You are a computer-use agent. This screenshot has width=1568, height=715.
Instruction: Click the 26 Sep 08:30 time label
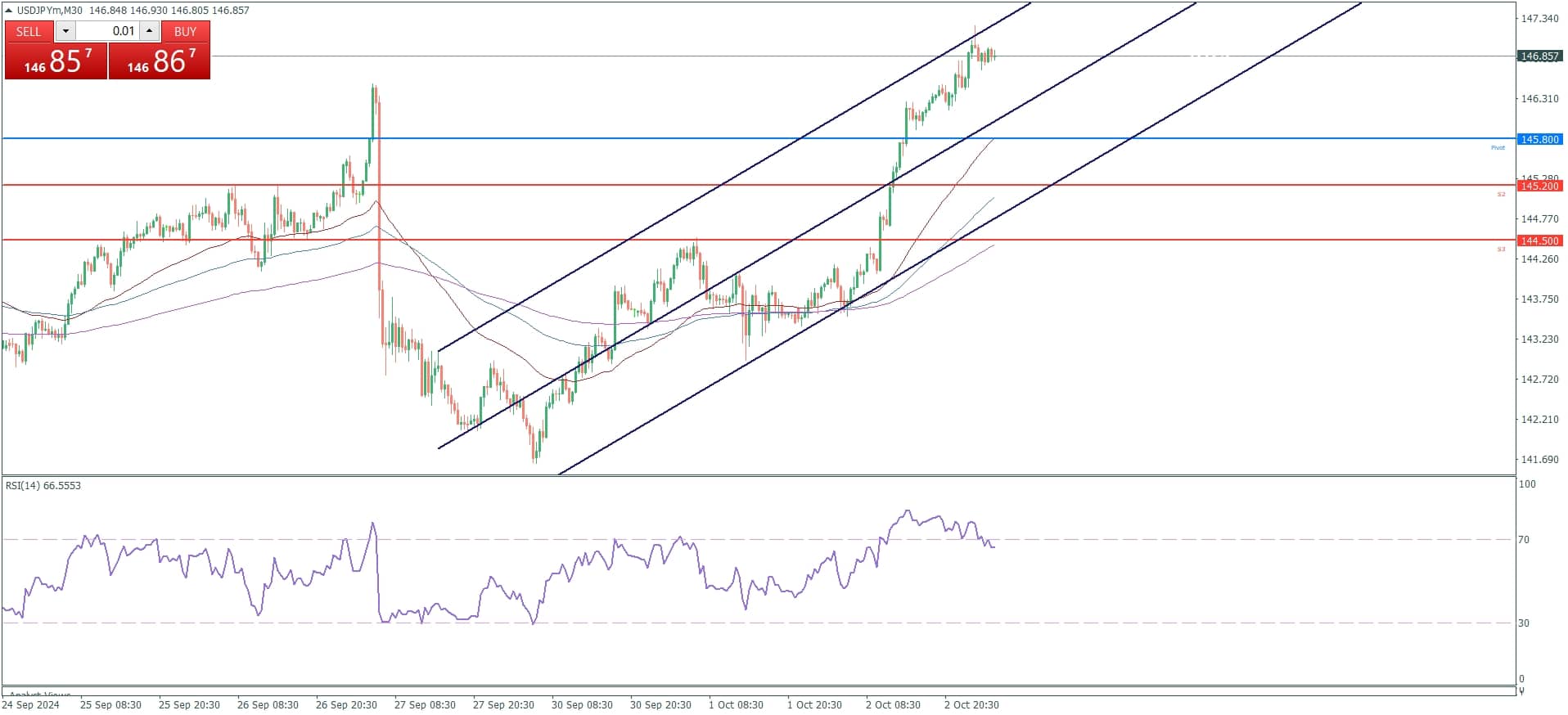(268, 705)
